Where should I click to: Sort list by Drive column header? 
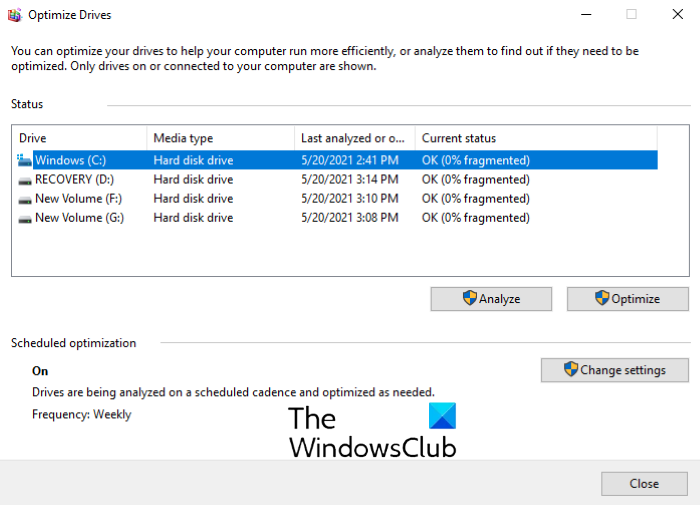(80, 138)
